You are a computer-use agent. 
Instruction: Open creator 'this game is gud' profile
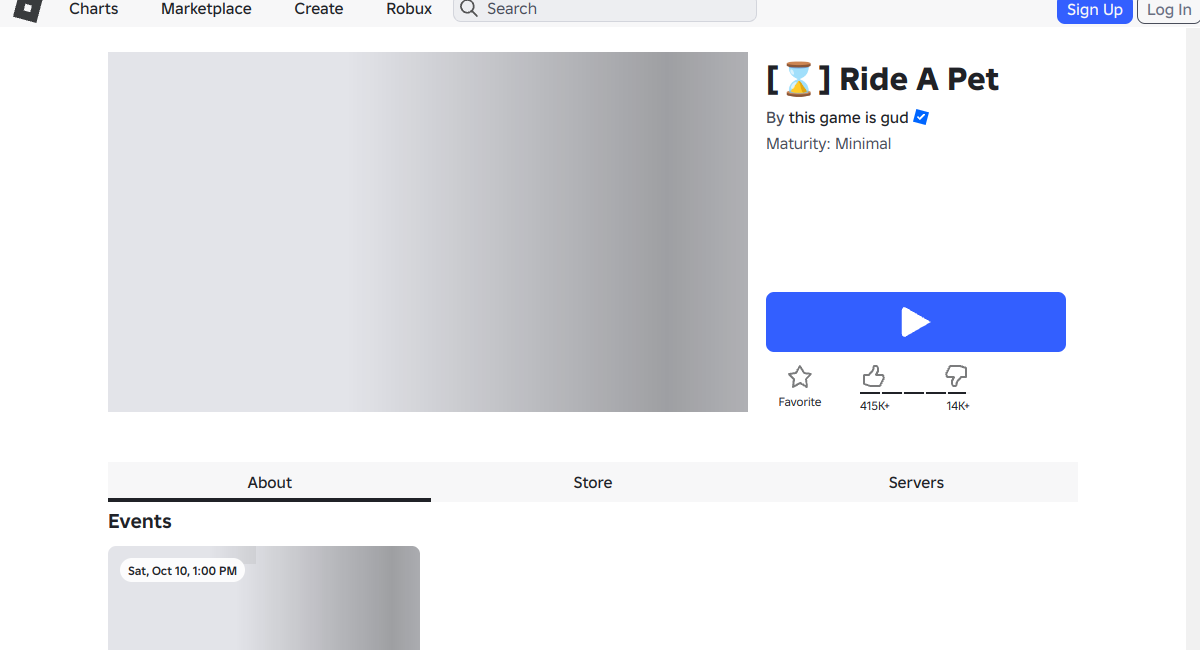[848, 117]
